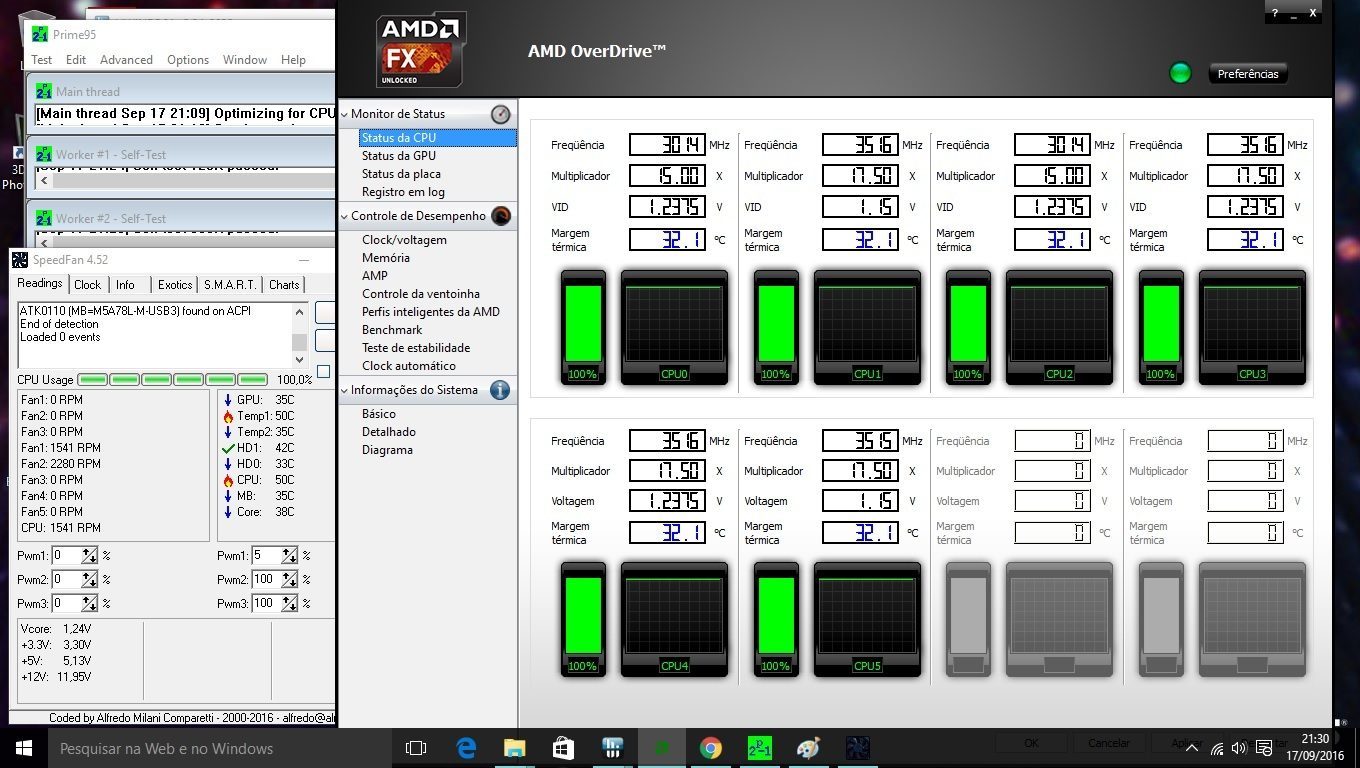Click the CPU5 100% usage bar
This screenshot has width=1360, height=768.
(x=776, y=619)
